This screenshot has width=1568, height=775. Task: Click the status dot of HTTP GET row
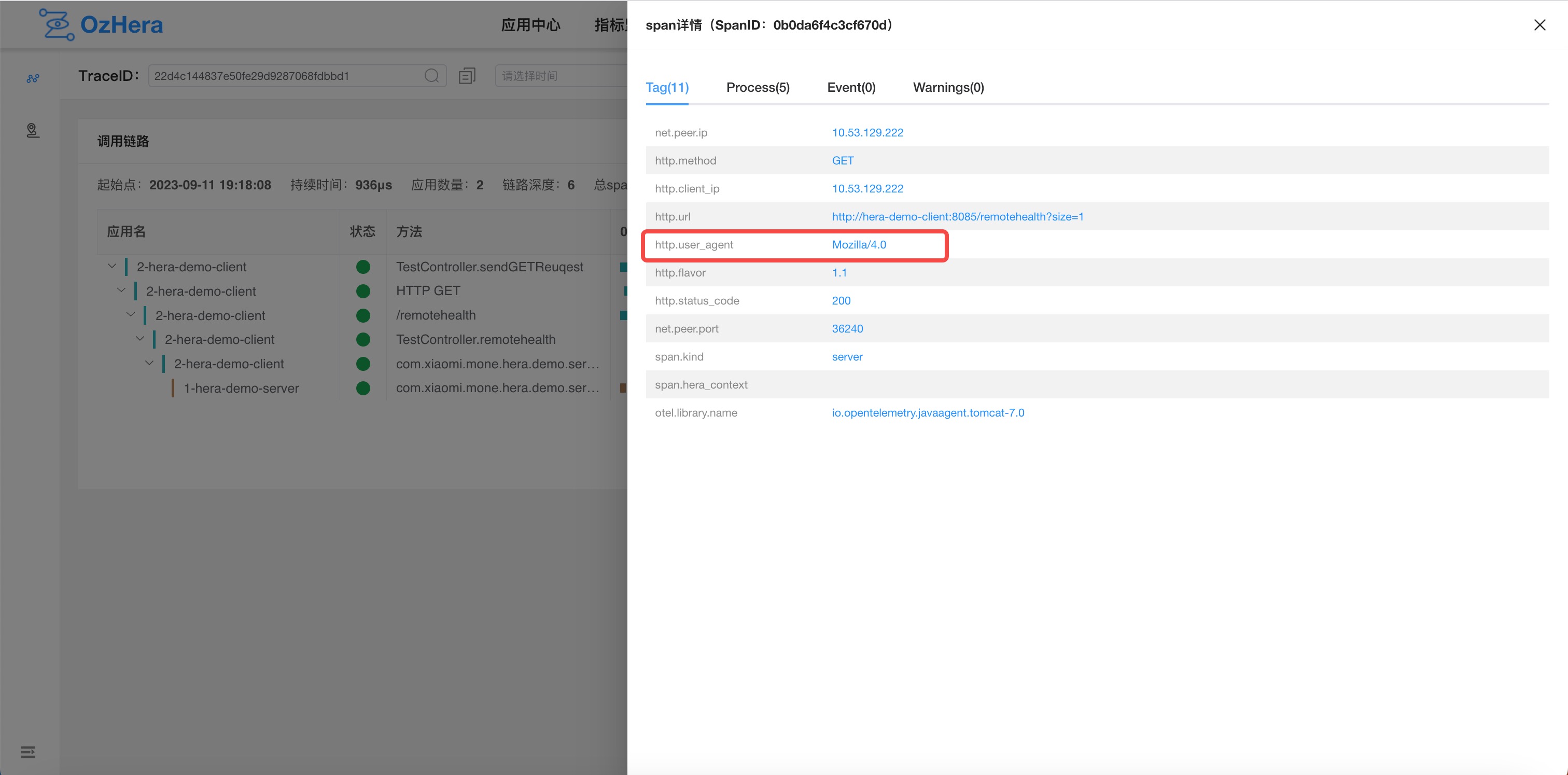(363, 291)
